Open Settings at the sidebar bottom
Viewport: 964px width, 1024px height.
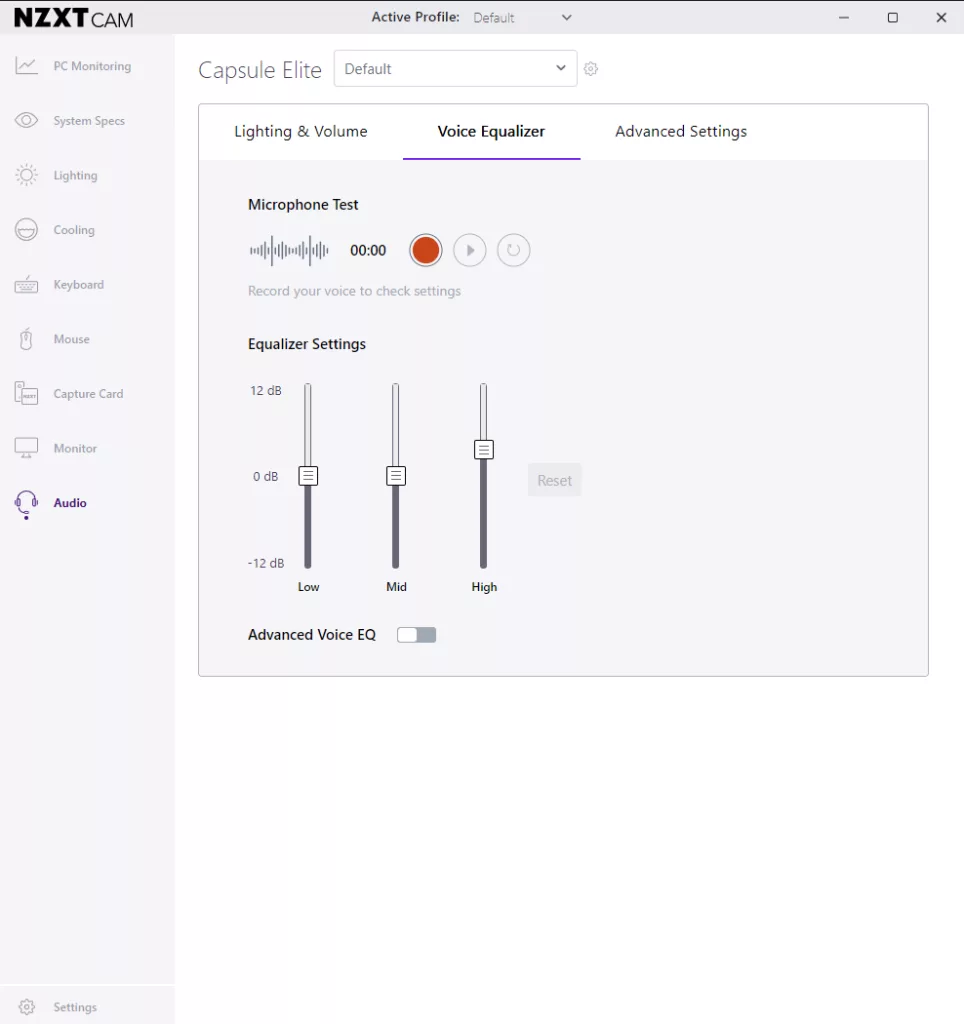tap(74, 1007)
